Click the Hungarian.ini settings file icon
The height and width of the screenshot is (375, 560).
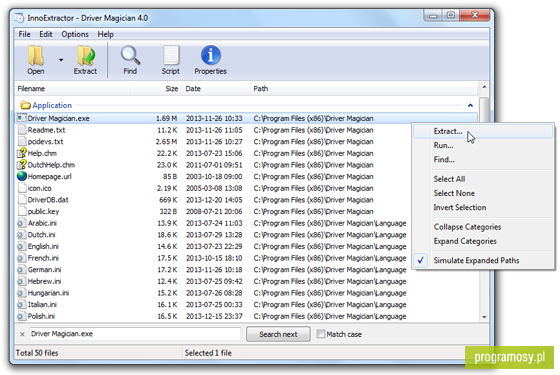(22, 293)
